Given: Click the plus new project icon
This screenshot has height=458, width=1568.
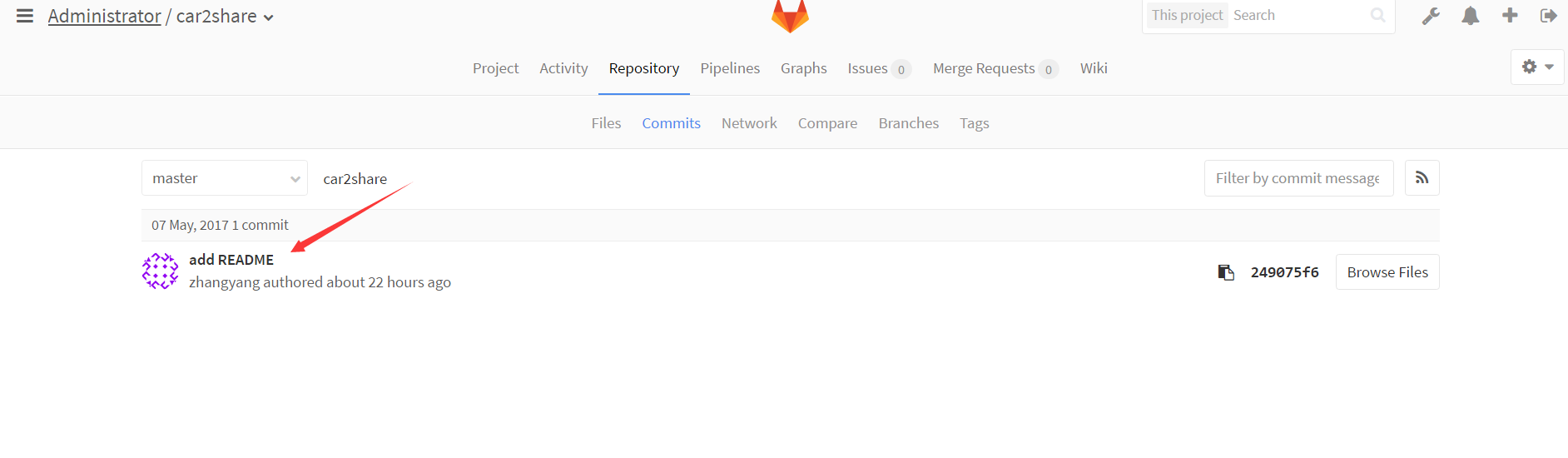Looking at the screenshot, I should tap(1510, 15).
